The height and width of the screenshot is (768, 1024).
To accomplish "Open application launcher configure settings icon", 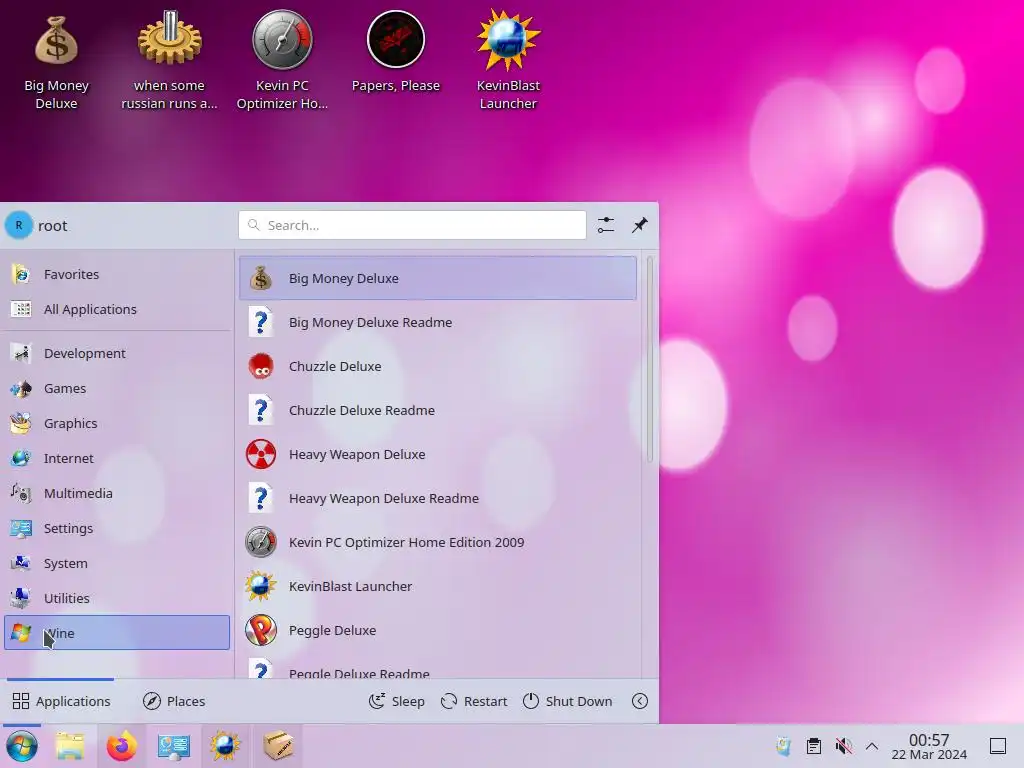I will point(605,225).
